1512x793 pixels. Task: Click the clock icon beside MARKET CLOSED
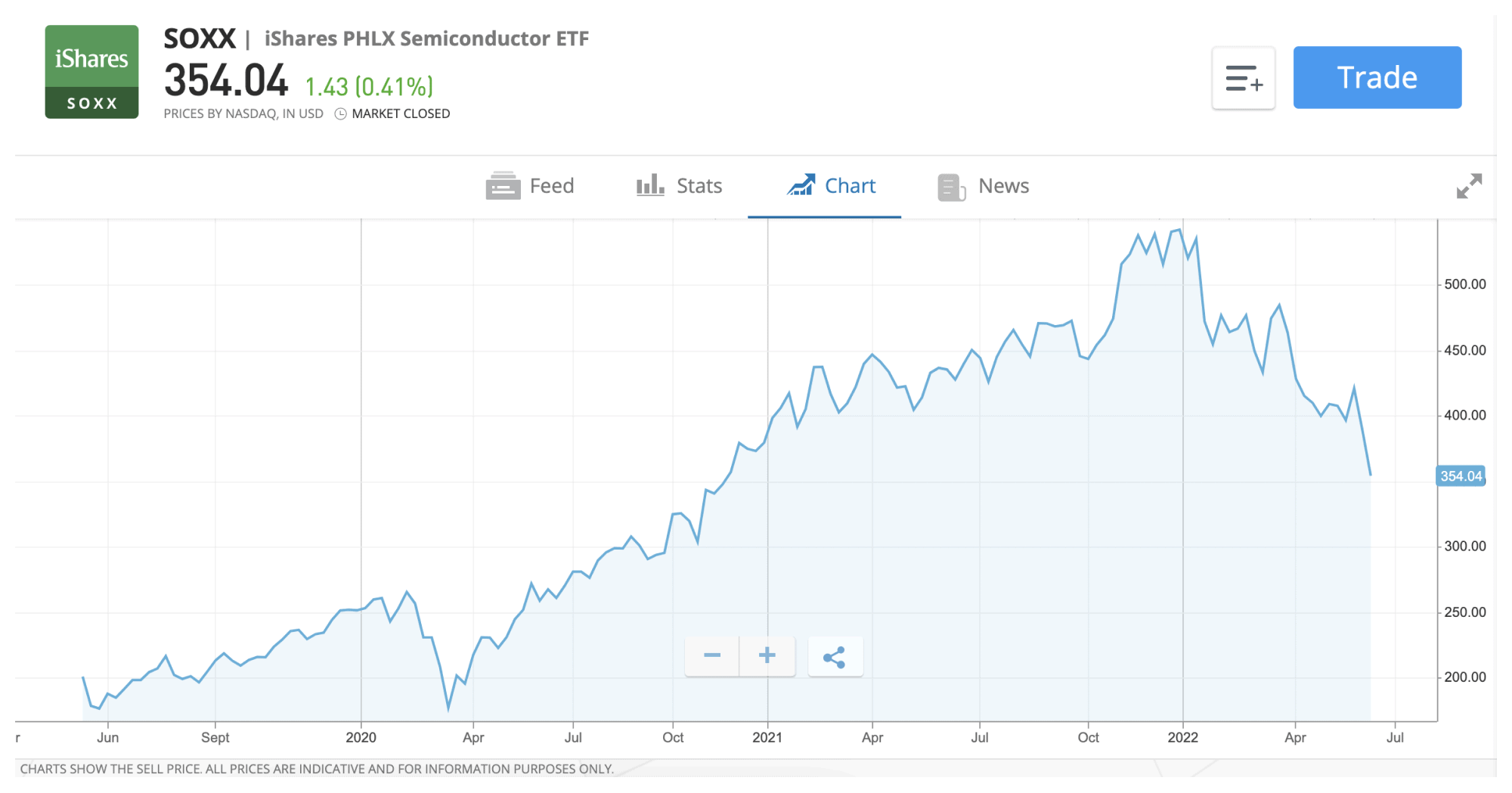pos(341,114)
